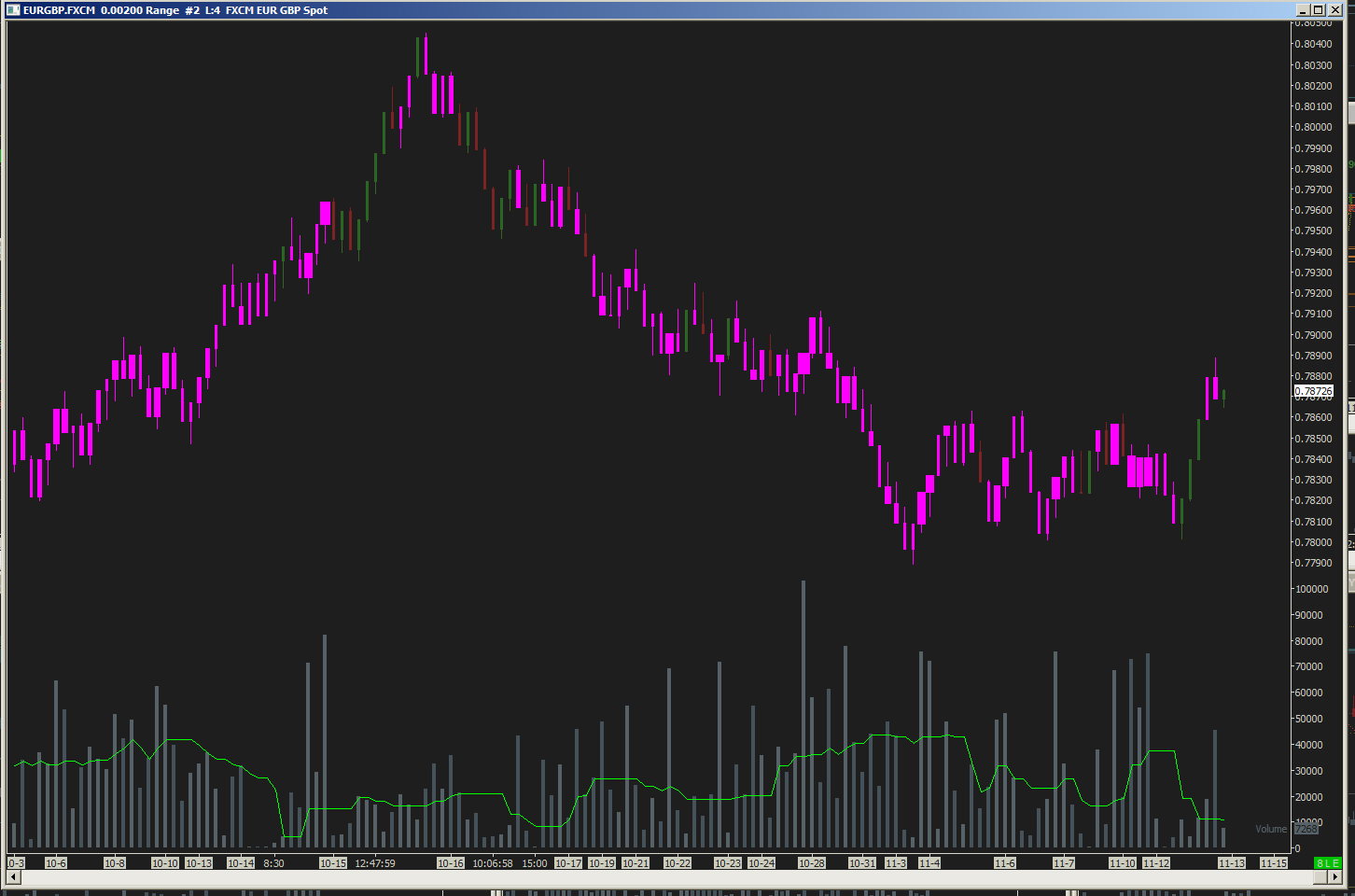Screen dimensions: 1355x896
Task: Click the green BLE status indicator
Action: 1326,863
